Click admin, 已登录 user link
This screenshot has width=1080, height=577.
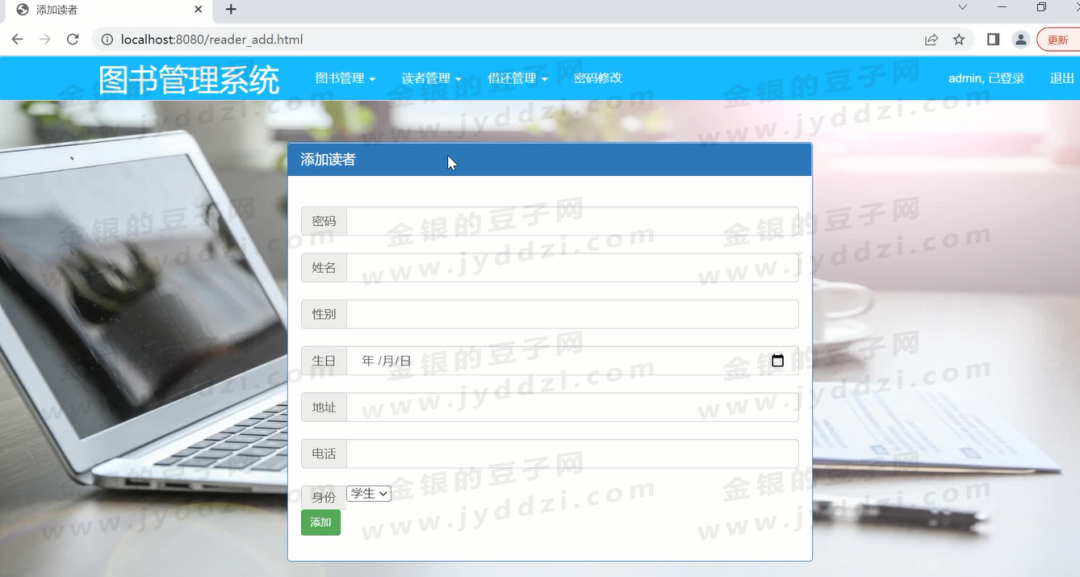(986, 78)
